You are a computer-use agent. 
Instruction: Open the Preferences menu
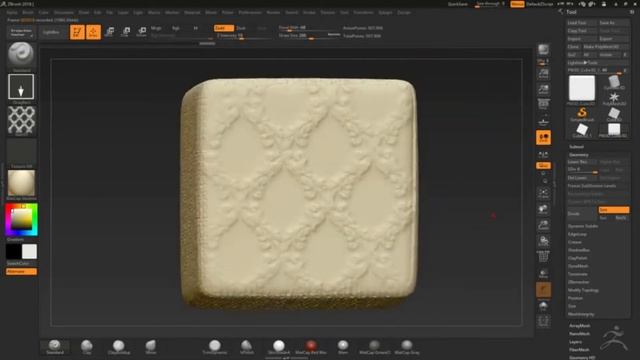tap(250, 13)
